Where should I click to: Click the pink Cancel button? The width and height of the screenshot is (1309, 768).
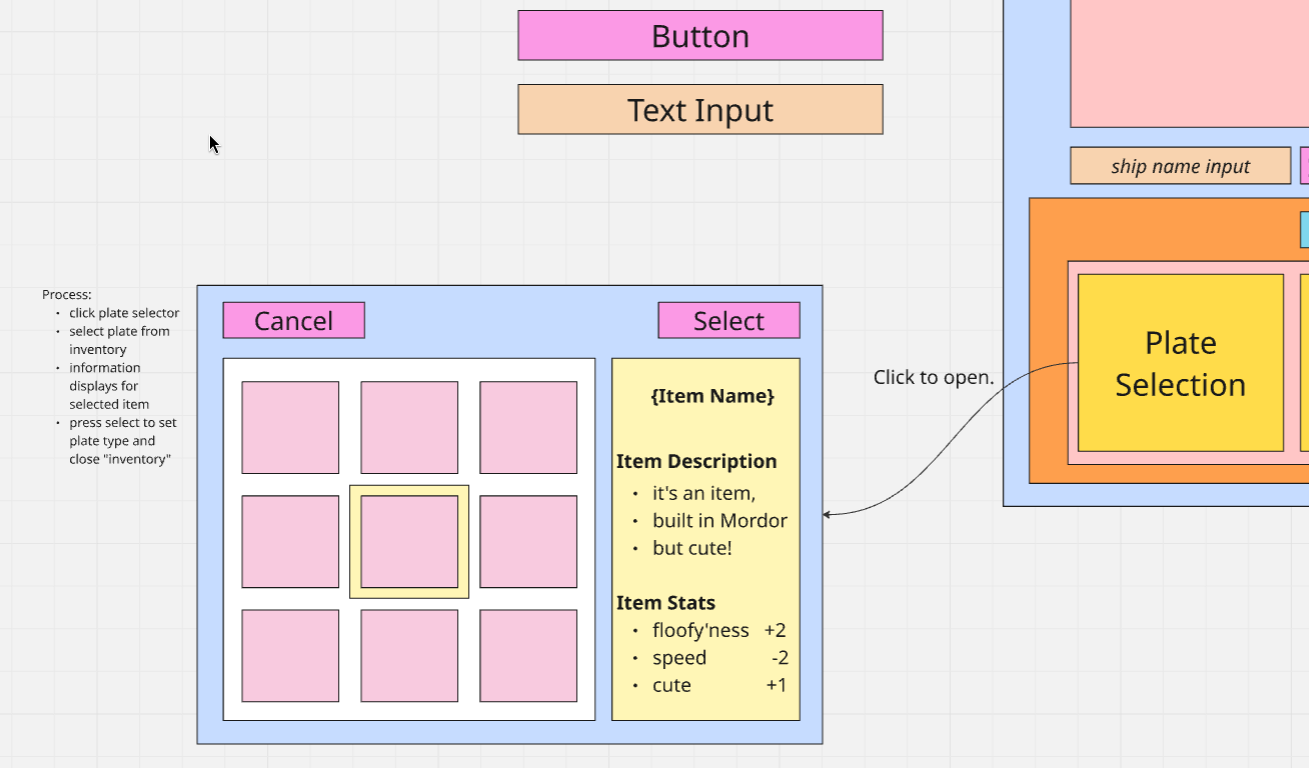pos(293,321)
